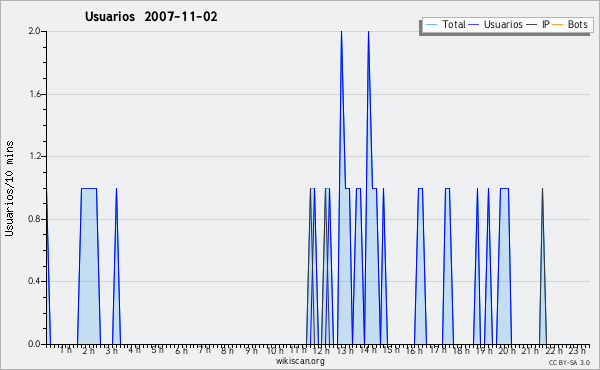Screen dimensions: 600x370
Task: Click the 0.4 y-axis value
Action: click(34, 281)
